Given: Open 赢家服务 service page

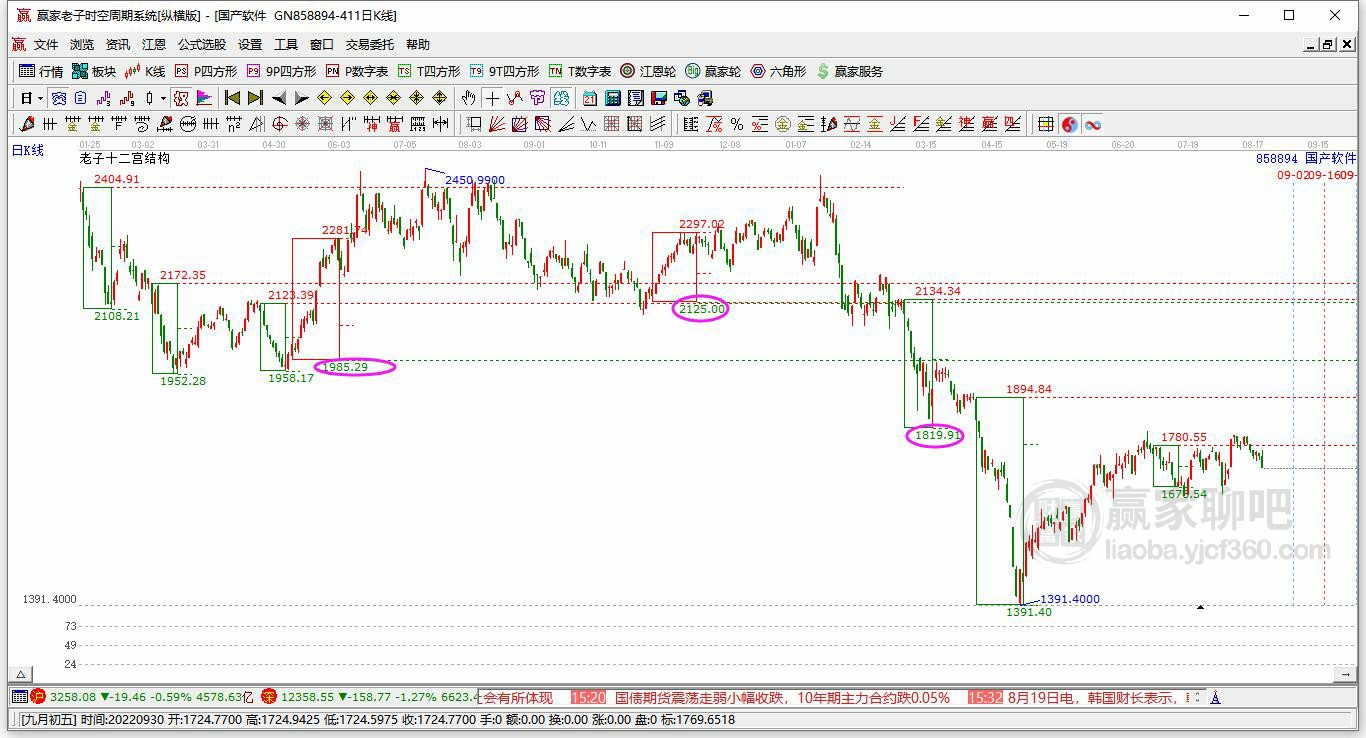Looking at the screenshot, I should [850, 71].
